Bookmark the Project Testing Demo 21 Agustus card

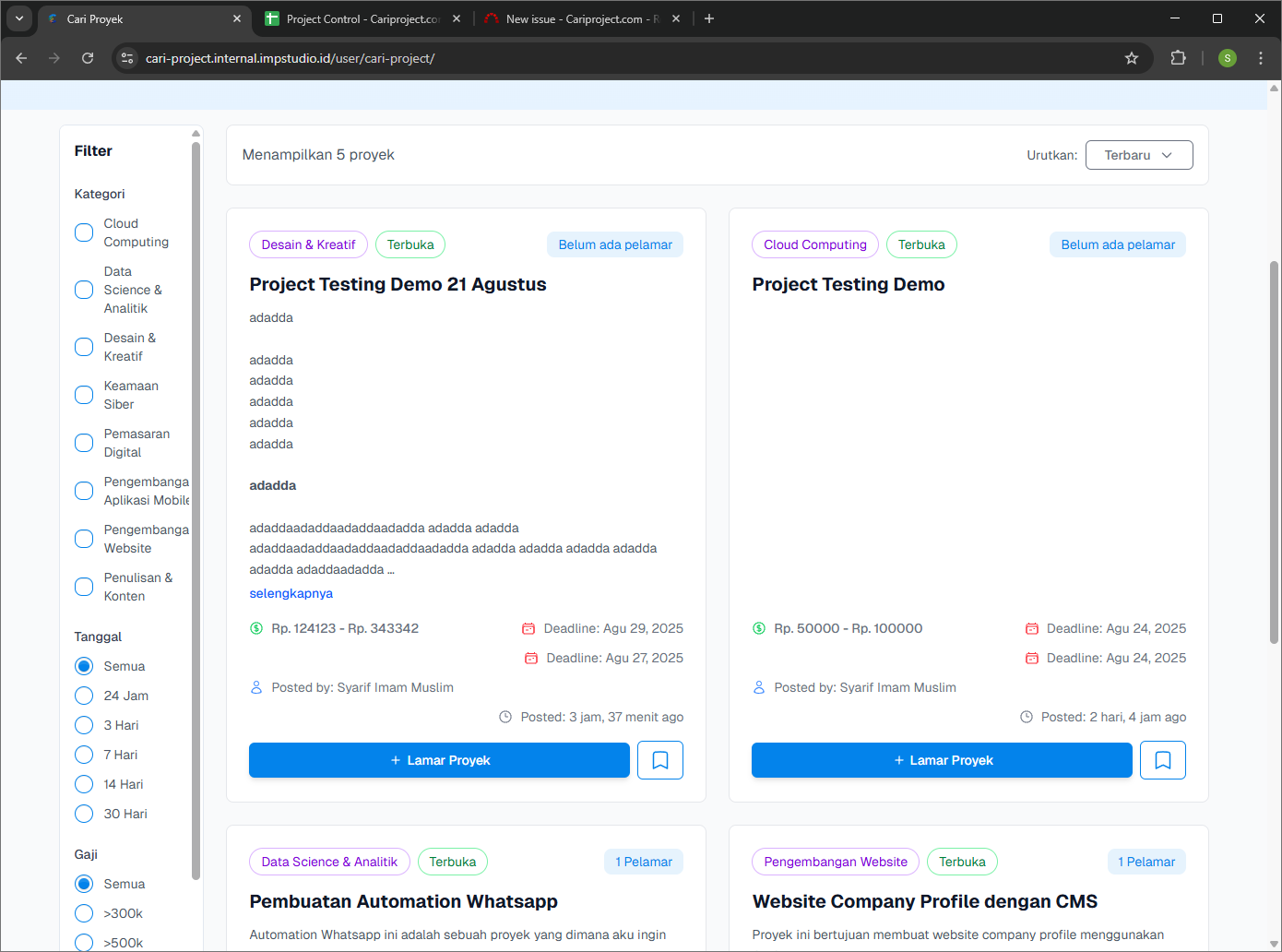point(659,760)
